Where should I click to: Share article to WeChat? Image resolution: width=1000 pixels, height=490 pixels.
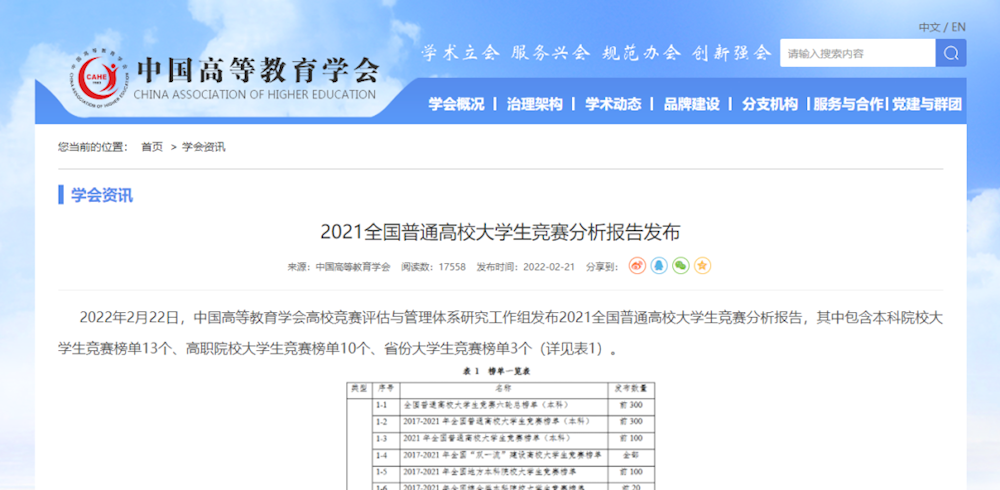[x=681, y=266]
